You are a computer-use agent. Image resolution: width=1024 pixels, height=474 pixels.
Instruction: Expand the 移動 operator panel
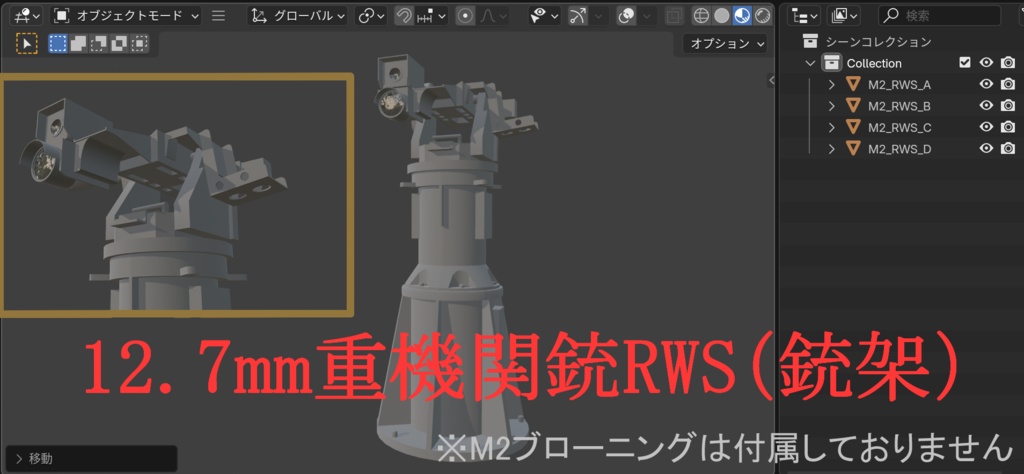pyautogui.click(x=91, y=458)
